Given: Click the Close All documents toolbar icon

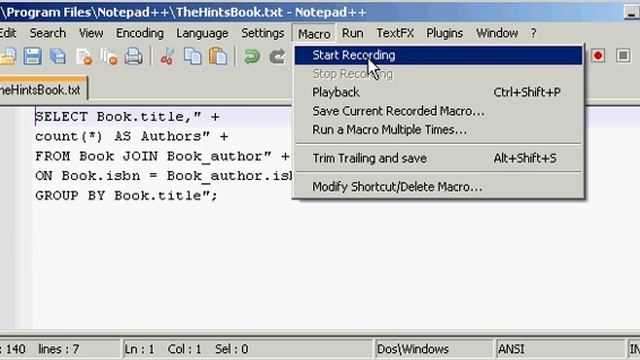Looking at the screenshot, I should point(109,56).
